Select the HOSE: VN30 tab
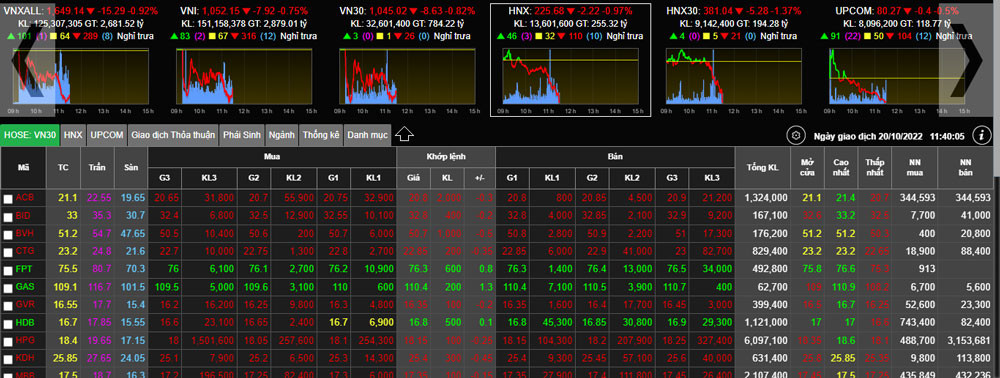 [x=30, y=135]
